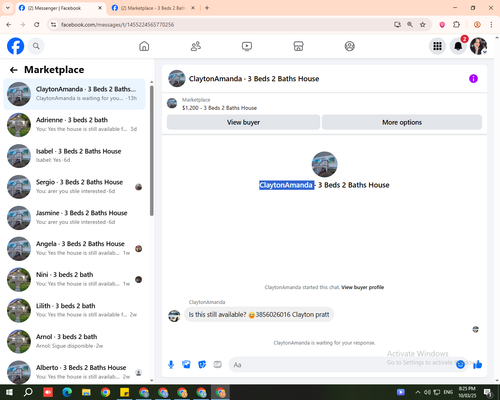
Task: Open the Friends icon in top navigation
Action: 196,46
